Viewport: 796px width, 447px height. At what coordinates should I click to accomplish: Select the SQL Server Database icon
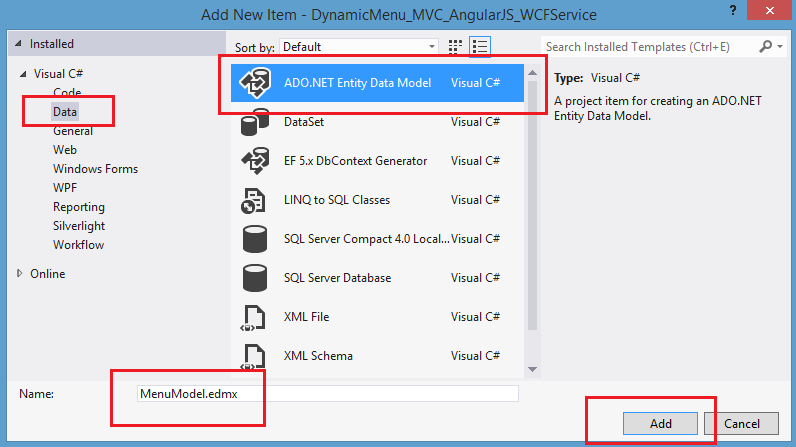click(x=252, y=278)
